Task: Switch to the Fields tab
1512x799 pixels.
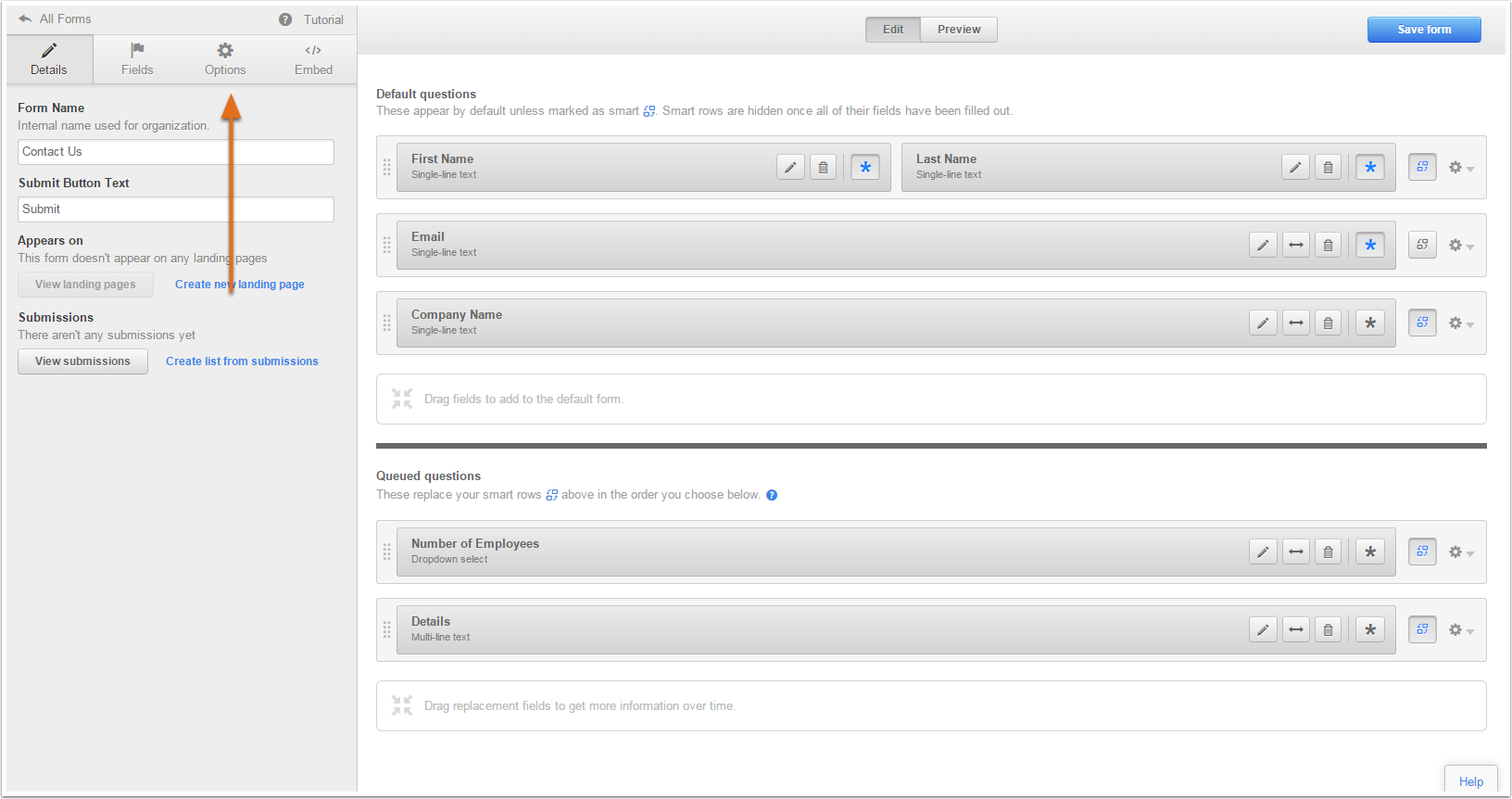Action: coord(137,59)
